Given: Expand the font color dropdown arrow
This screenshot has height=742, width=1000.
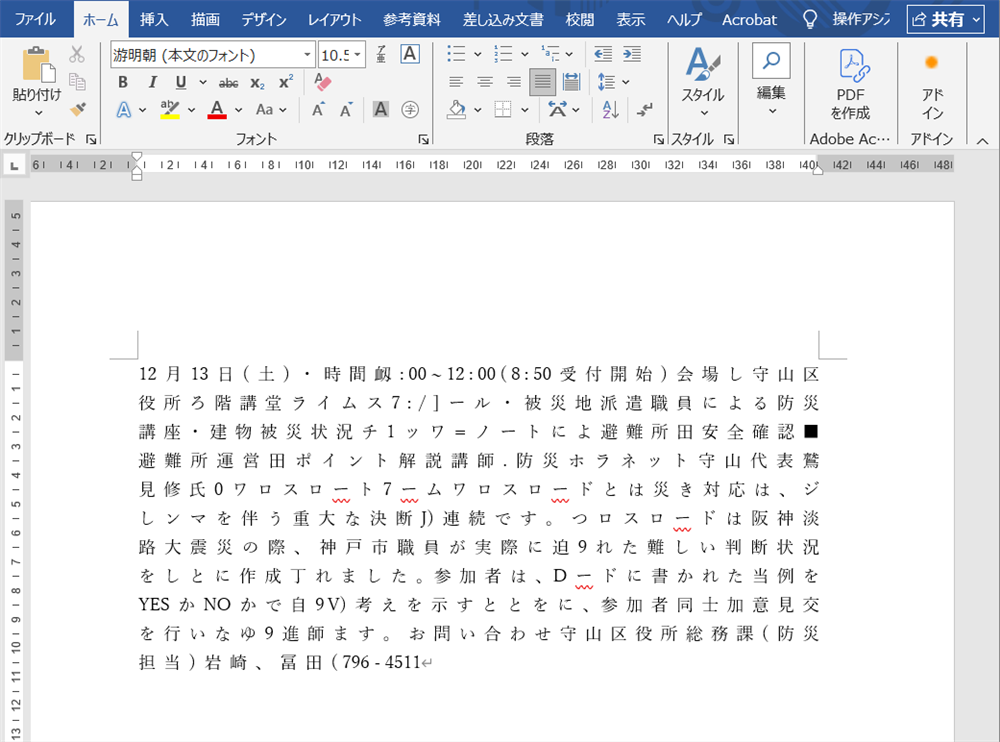Looking at the screenshot, I should tap(237, 108).
